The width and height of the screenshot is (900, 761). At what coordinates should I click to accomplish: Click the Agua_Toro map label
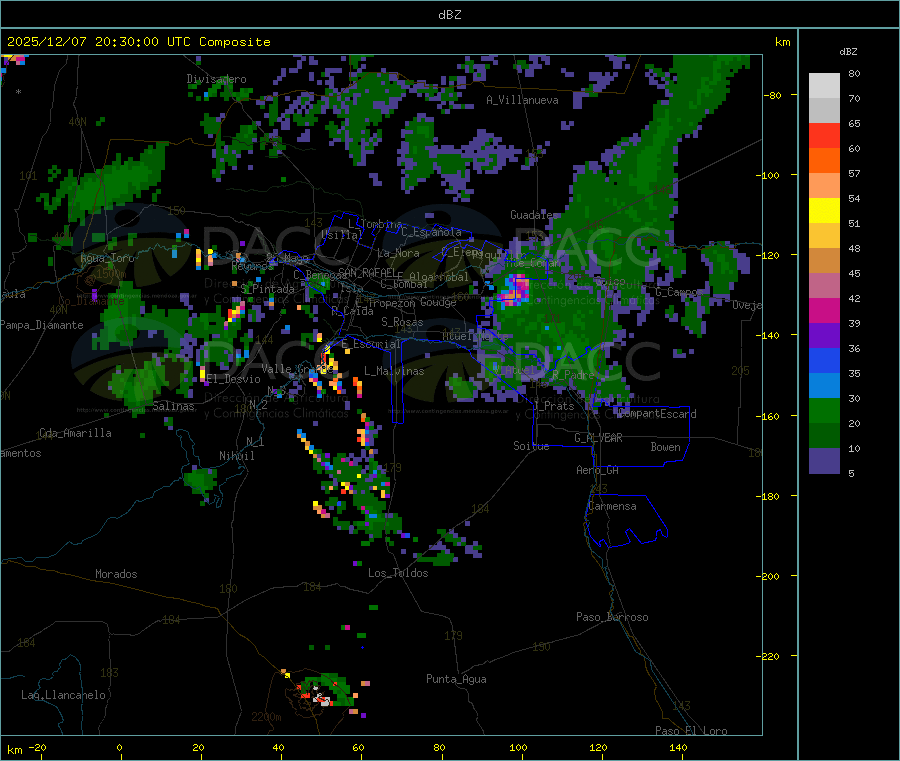pos(107,259)
